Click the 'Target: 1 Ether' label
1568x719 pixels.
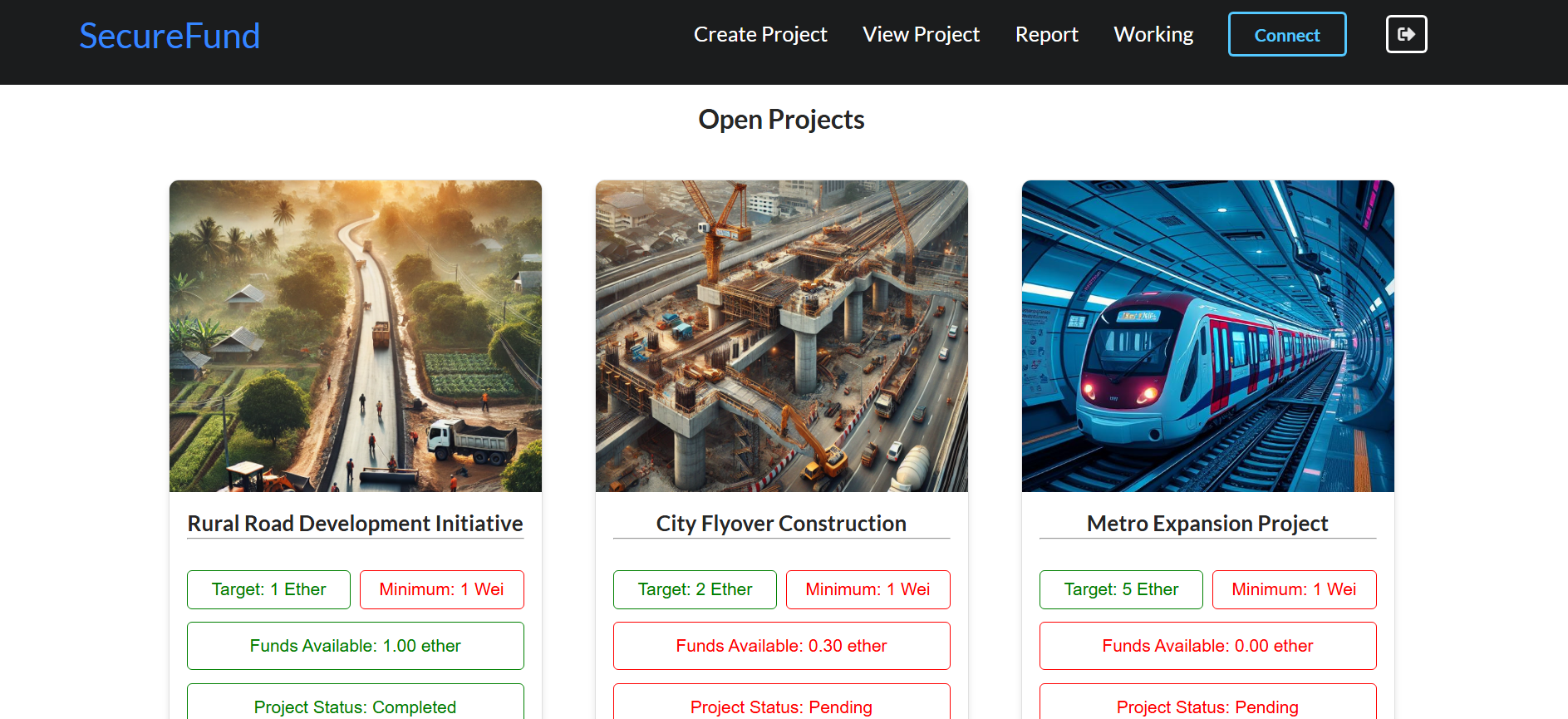click(268, 589)
